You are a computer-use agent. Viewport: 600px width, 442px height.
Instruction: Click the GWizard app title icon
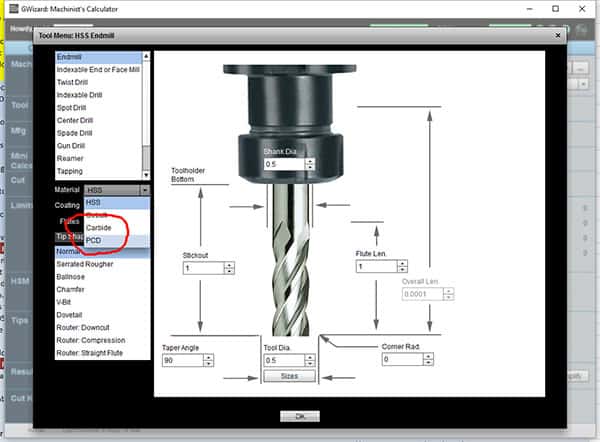click(13, 8)
